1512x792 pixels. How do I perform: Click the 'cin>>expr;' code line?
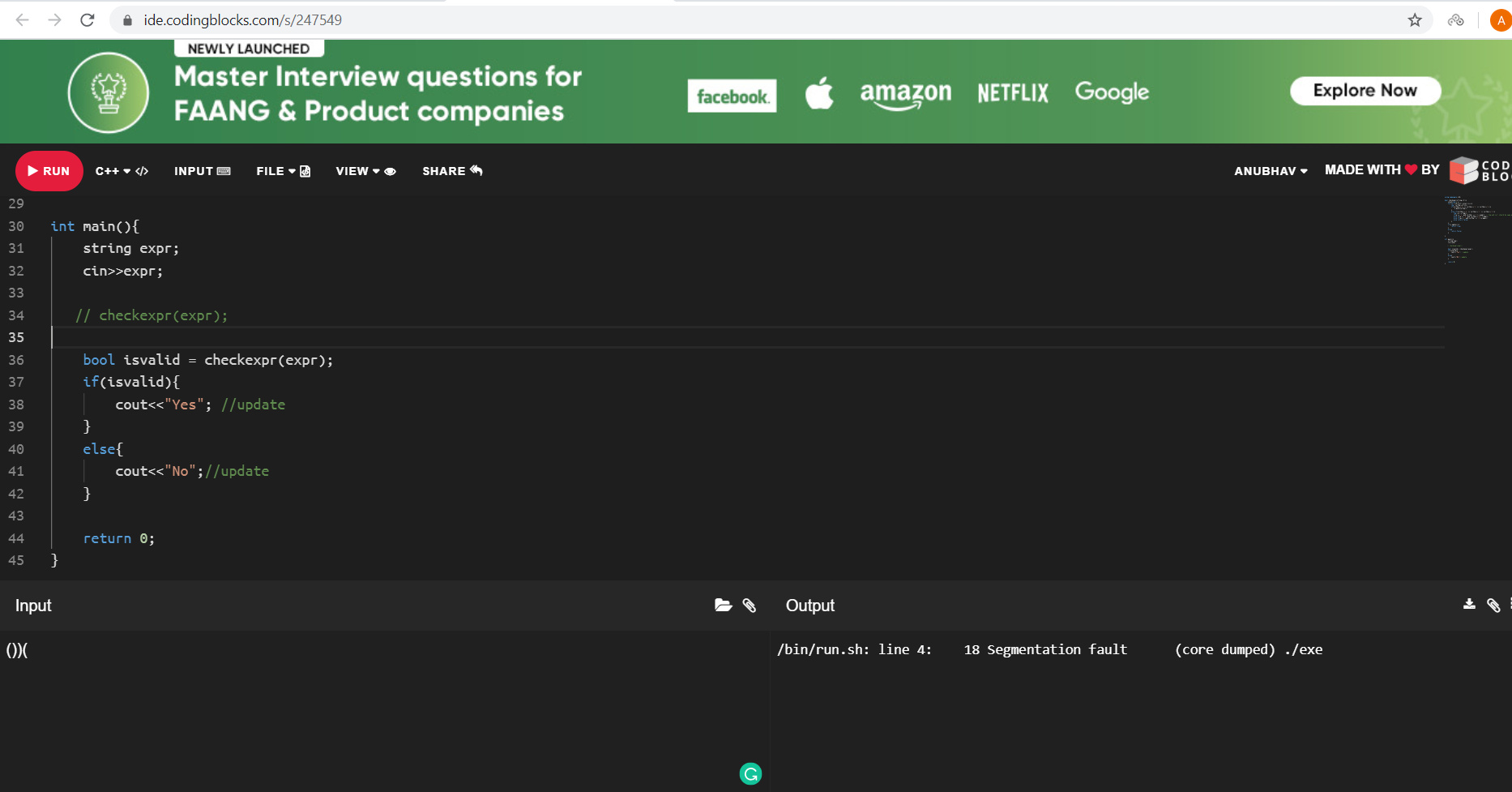point(123,271)
